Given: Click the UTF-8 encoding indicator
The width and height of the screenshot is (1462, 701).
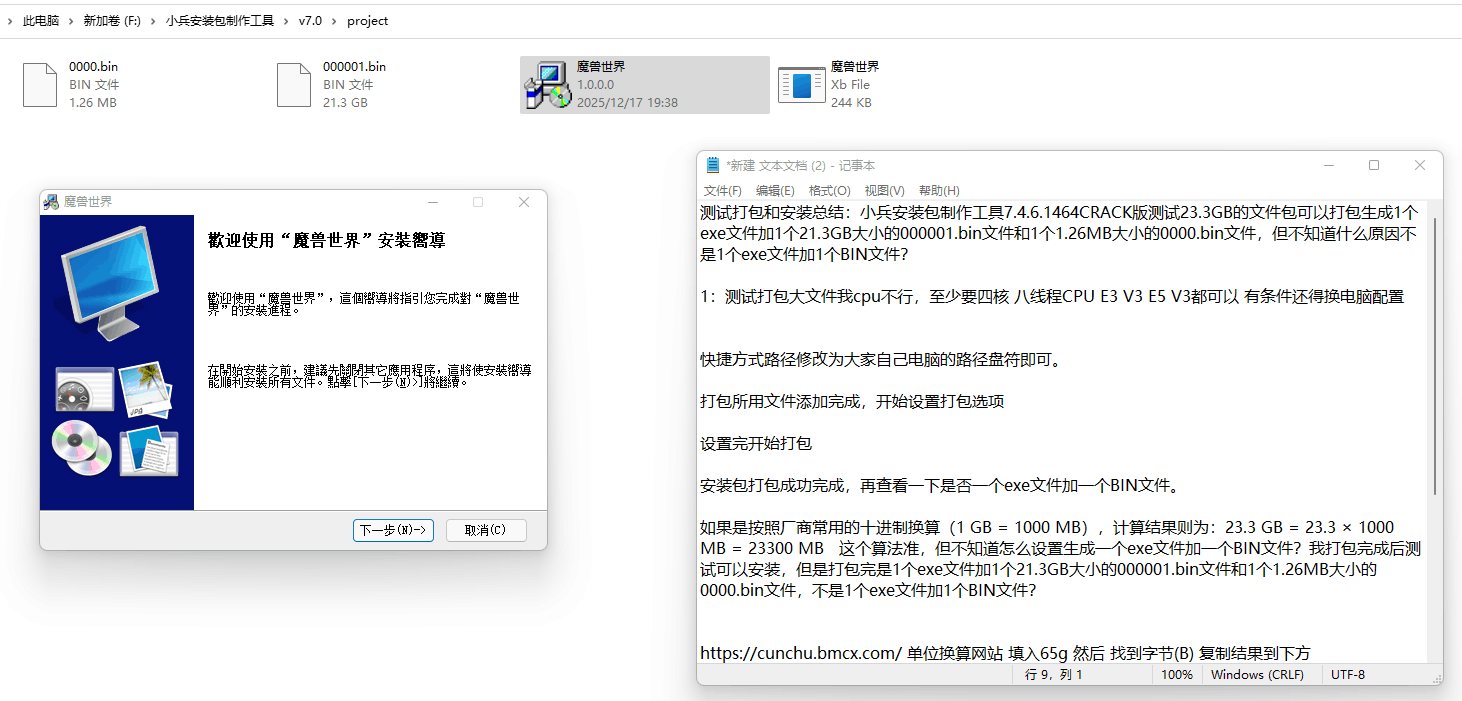Looking at the screenshot, I should 1347,674.
